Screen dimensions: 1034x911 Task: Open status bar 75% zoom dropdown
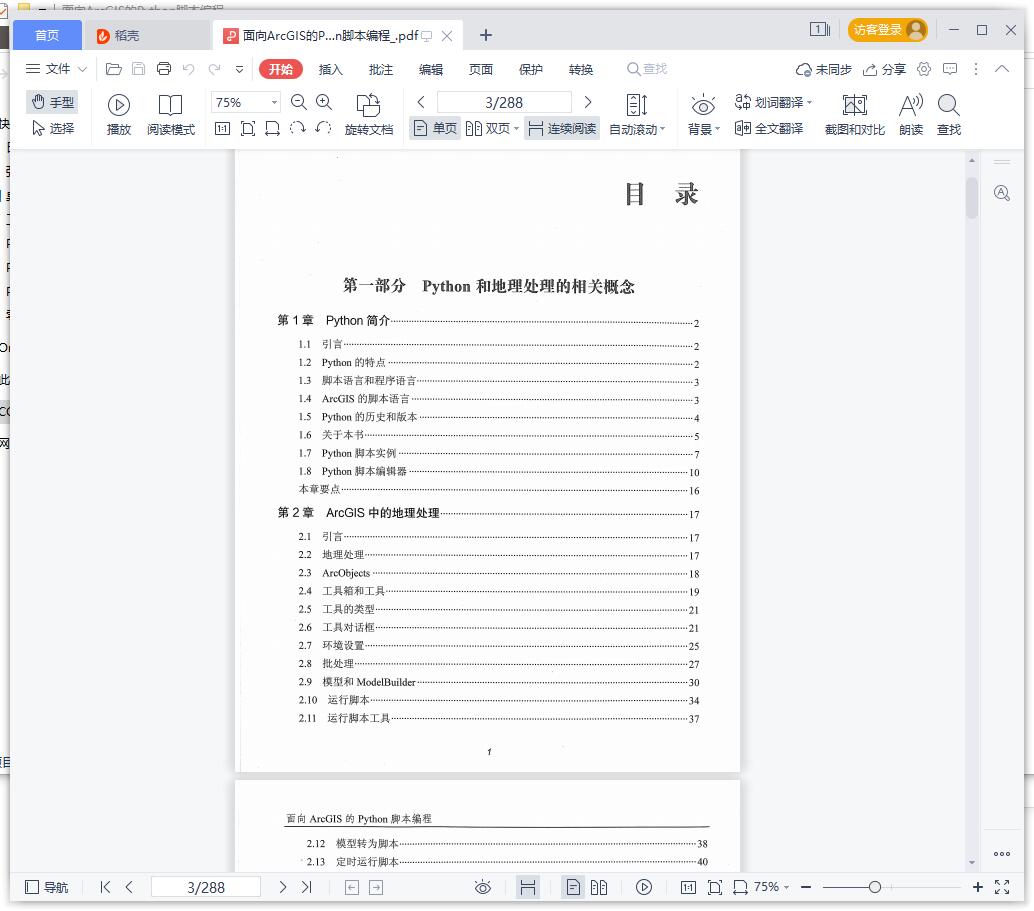771,887
